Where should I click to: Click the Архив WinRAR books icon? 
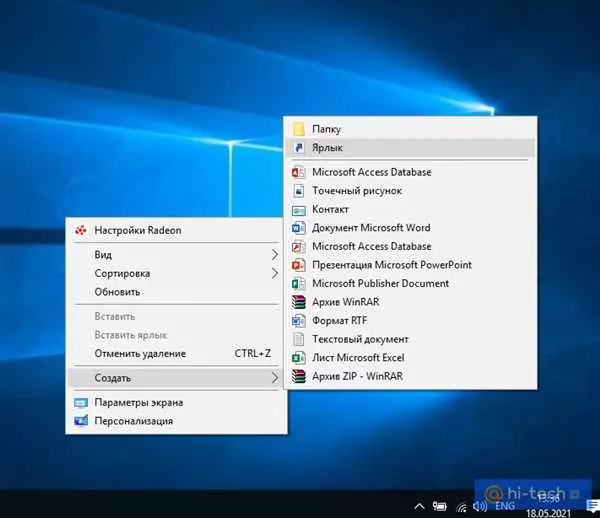(298, 302)
